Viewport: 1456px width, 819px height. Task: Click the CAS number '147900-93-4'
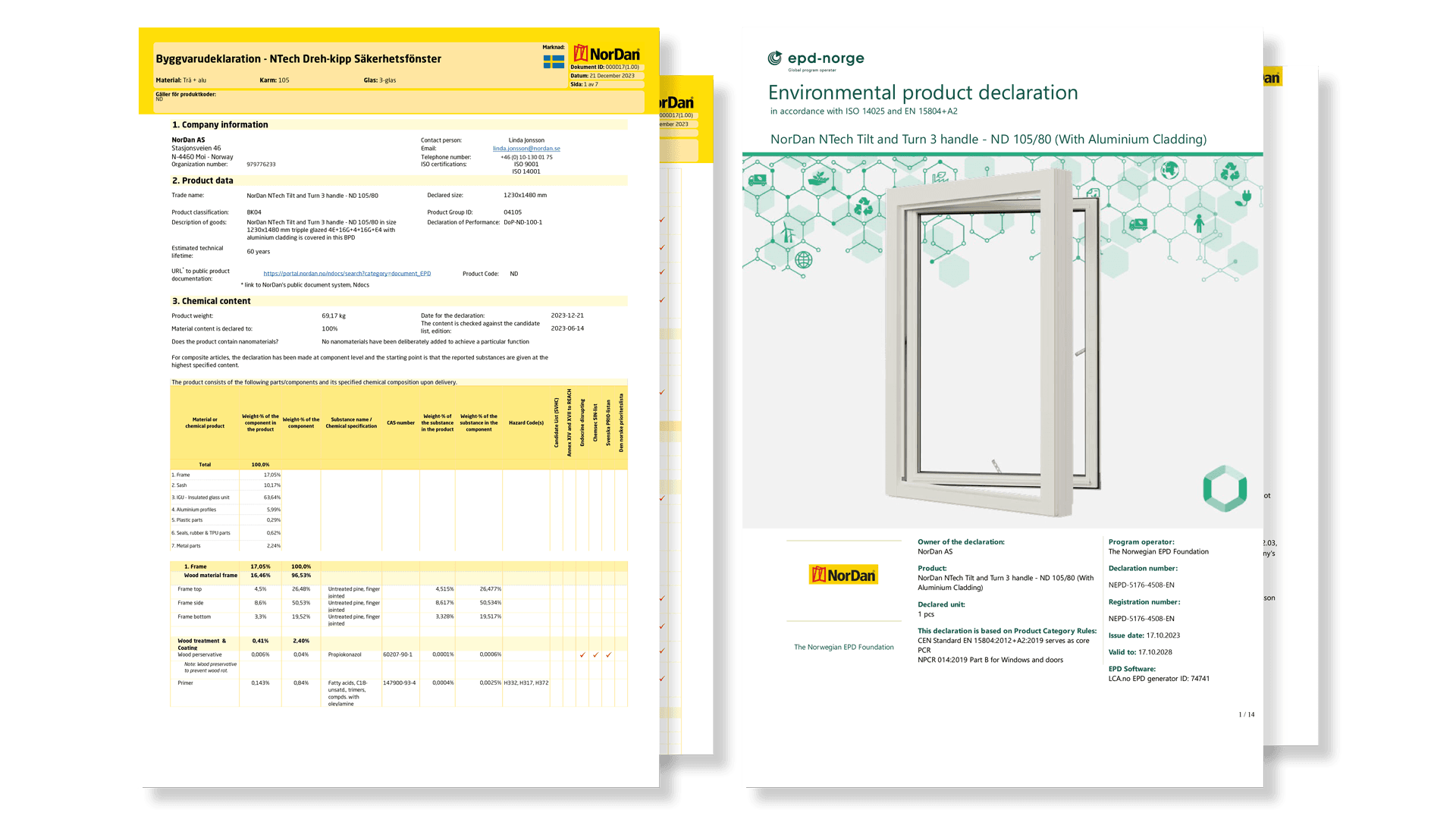[400, 683]
